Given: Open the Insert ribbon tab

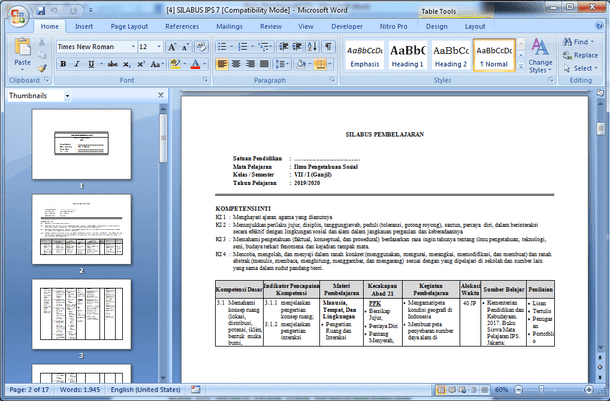Looking at the screenshot, I should (84, 26).
